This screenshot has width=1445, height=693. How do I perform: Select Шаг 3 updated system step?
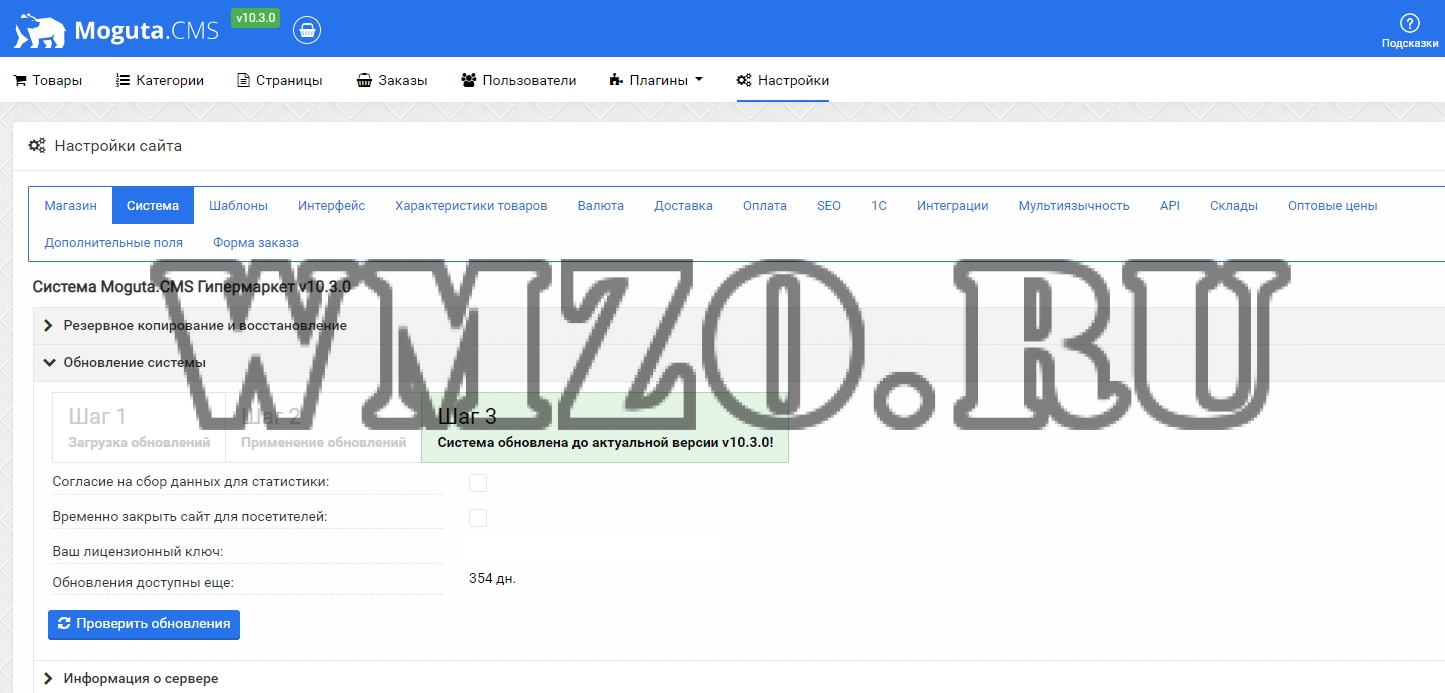pos(605,427)
